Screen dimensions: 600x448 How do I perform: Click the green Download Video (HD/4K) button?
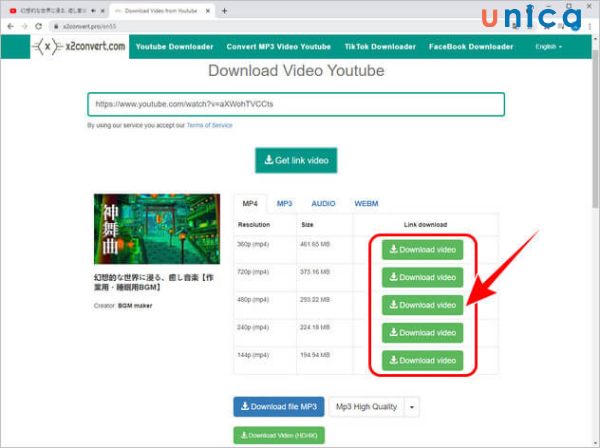point(279,435)
